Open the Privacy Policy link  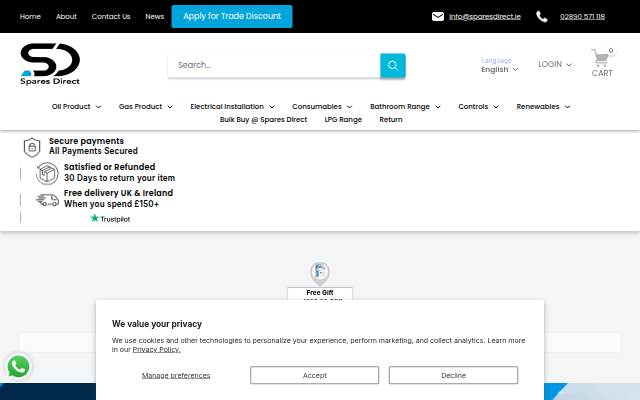click(x=156, y=349)
